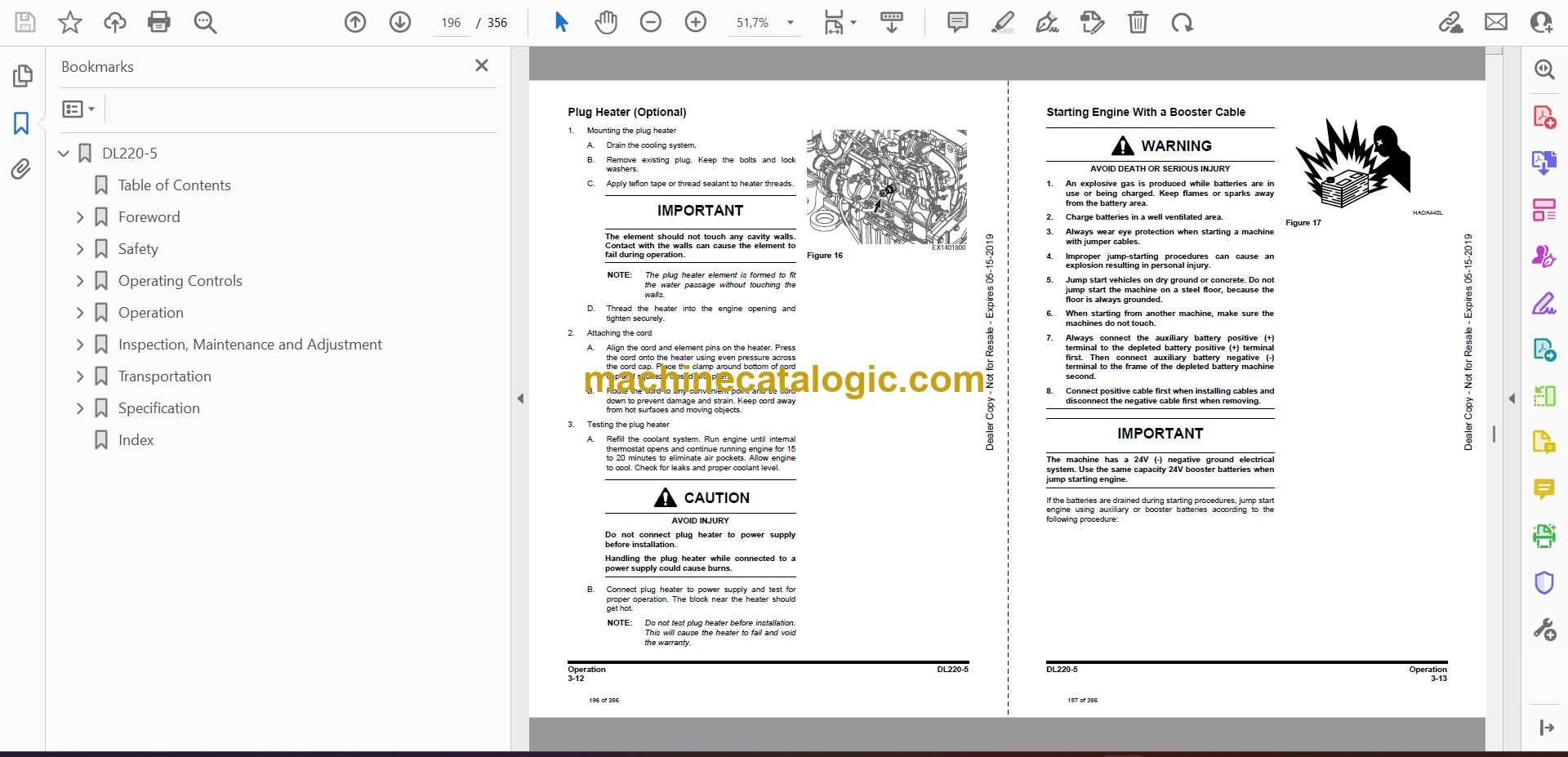Click the stamp tool icon
This screenshot has height=757, width=1568.
click(1092, 22)
